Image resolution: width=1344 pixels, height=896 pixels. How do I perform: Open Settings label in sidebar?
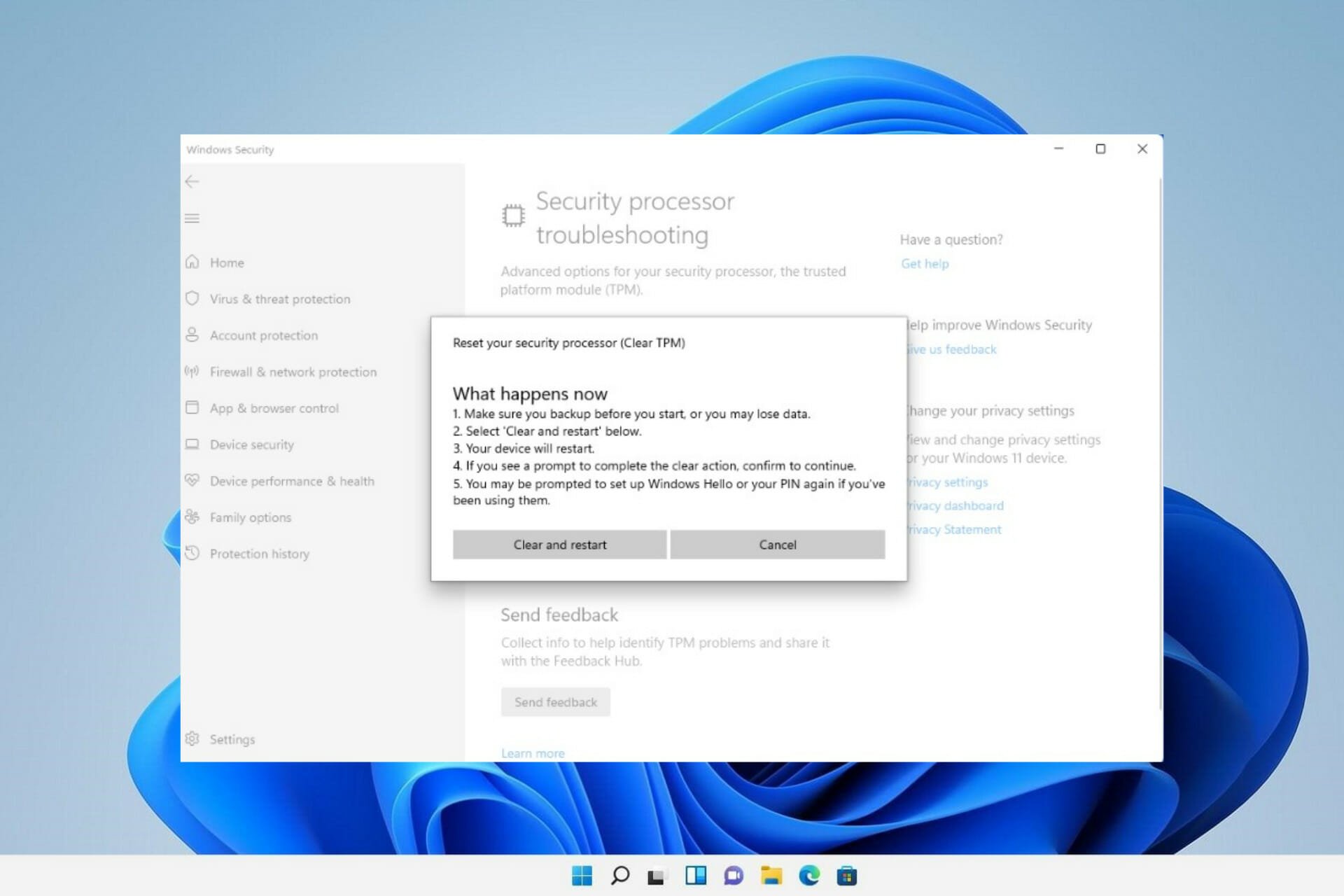232,739
